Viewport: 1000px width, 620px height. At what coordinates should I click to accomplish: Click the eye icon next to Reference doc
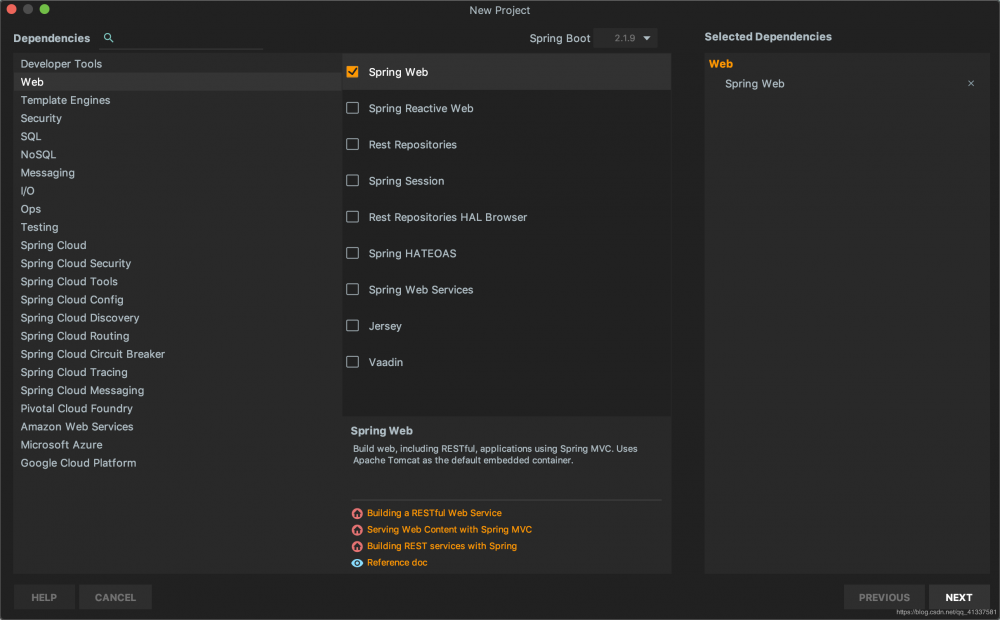point(357,563)
